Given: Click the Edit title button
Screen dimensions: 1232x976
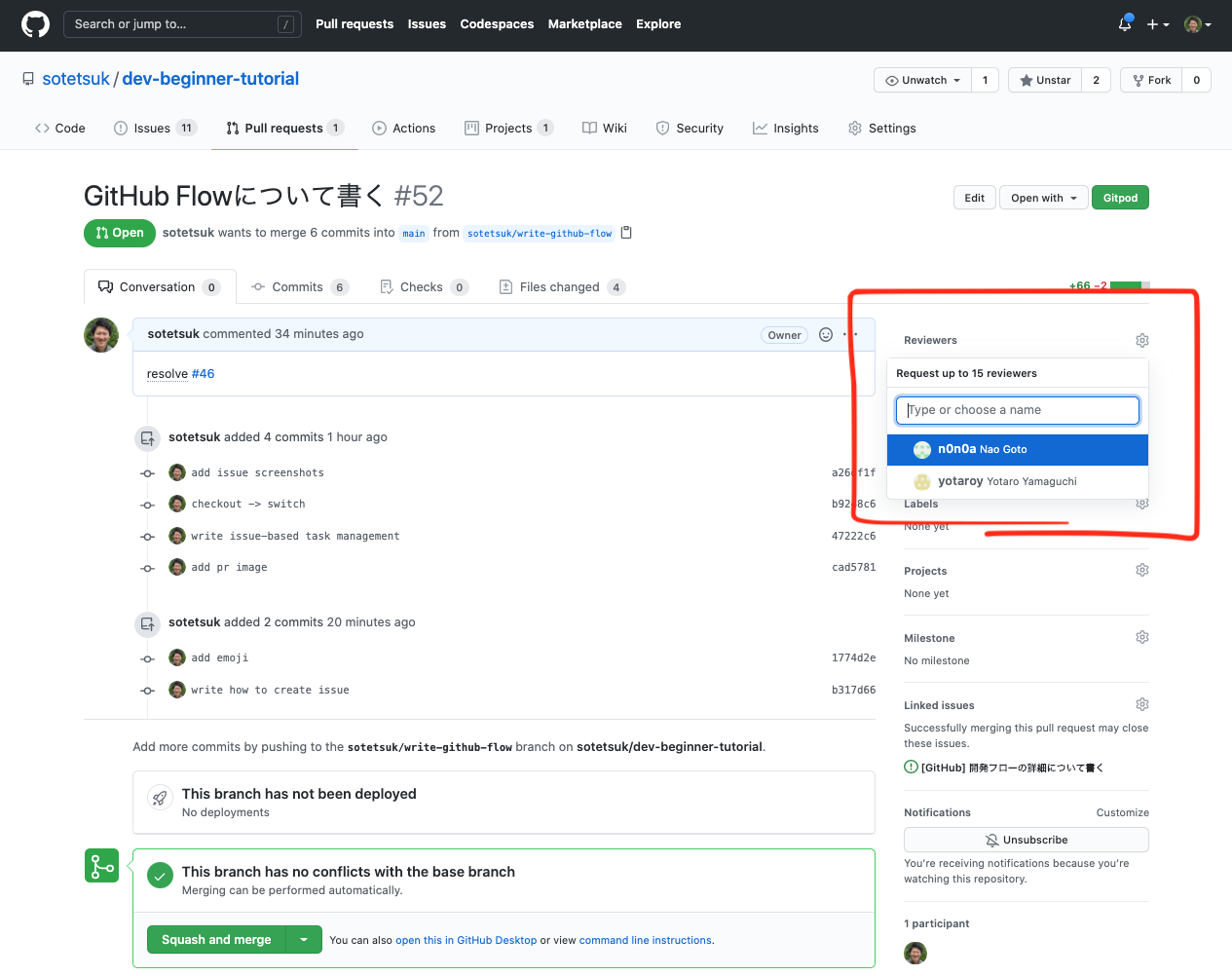Looking at the screenshot, I should click(x=975, y=198).
